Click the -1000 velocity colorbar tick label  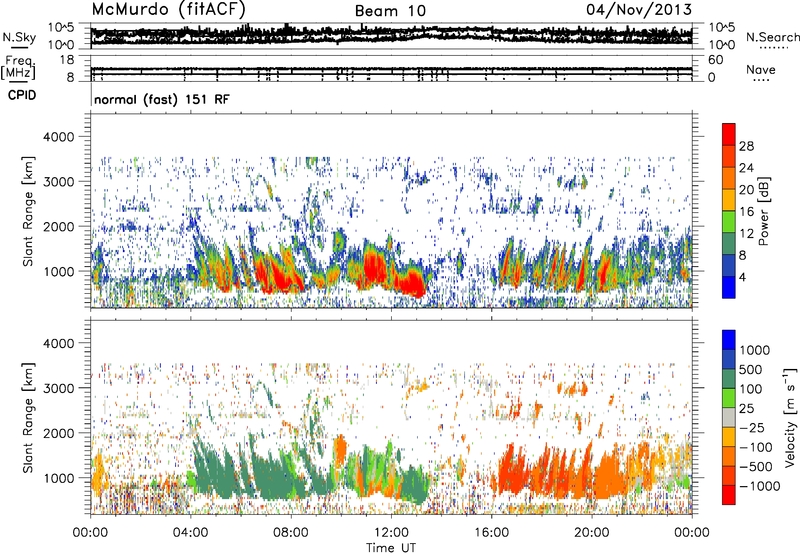pyautogui.click(x=760, y=486)
